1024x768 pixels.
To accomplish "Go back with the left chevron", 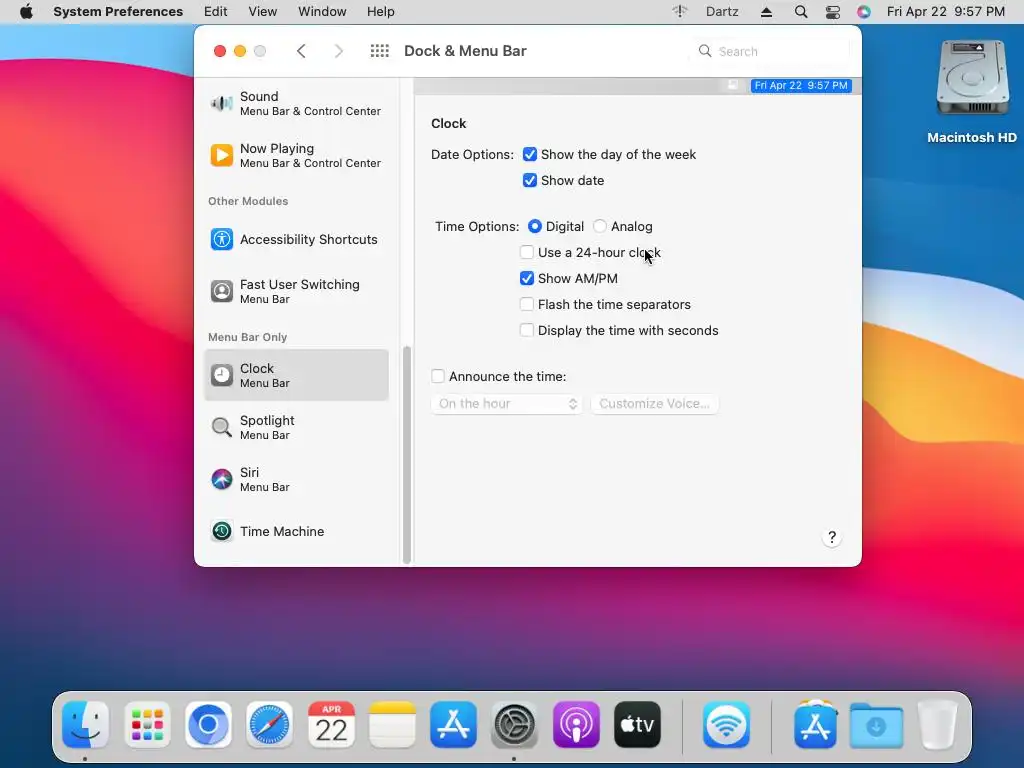I will [301, 51].
